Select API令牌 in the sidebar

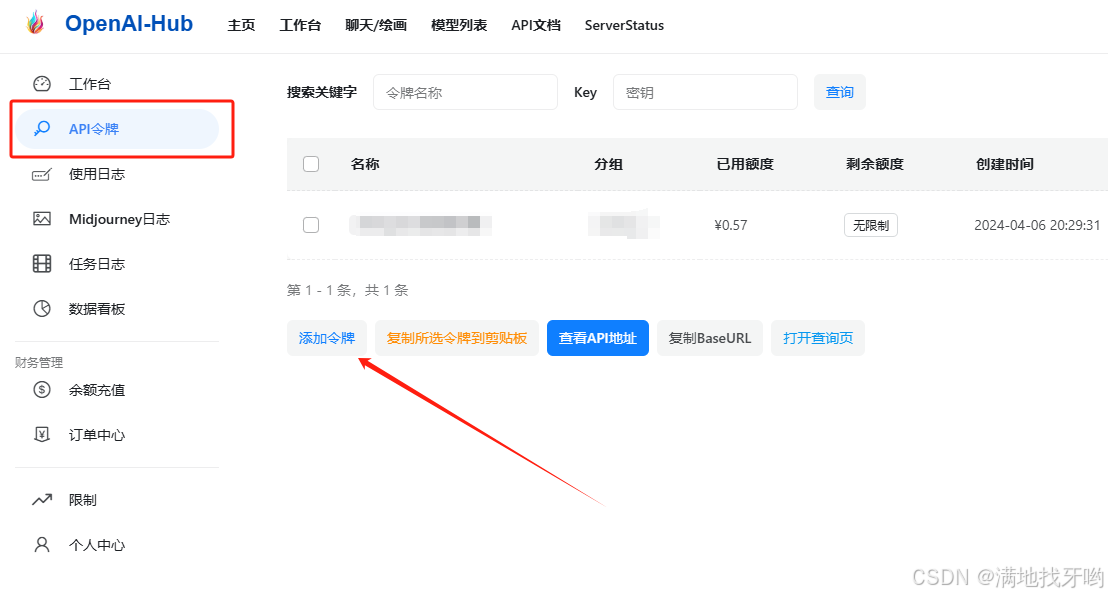pyautogui.click(x=117, y=129)
